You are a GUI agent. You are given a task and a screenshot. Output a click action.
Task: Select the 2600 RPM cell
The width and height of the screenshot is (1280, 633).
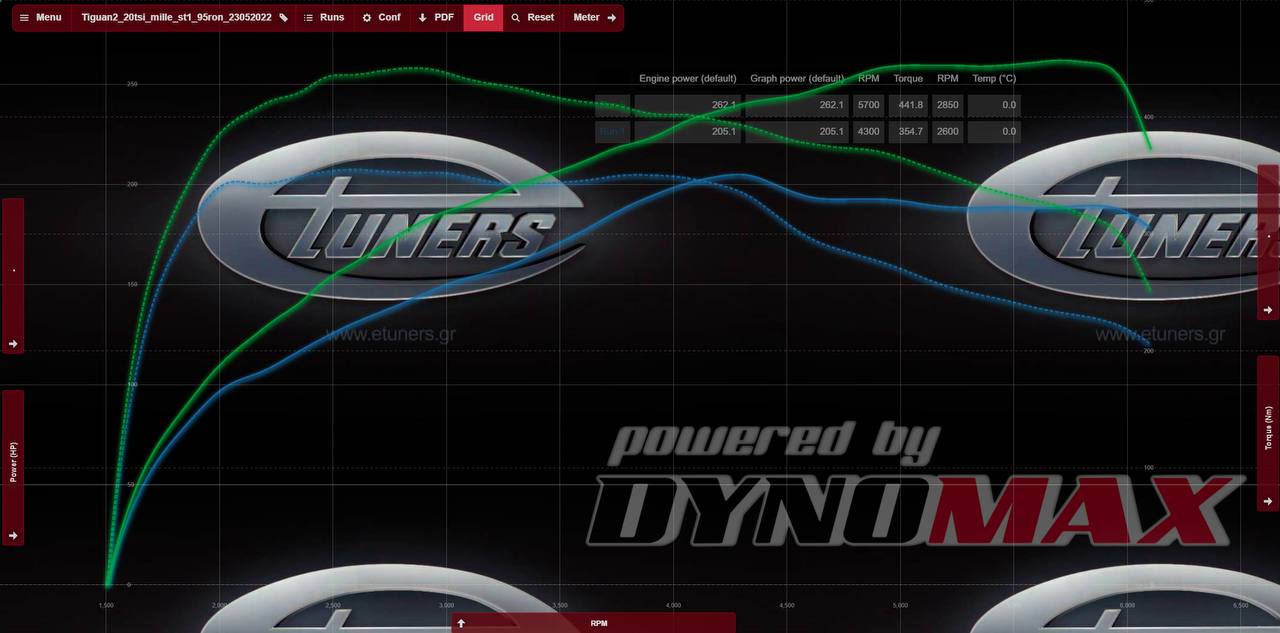tap(947, 131)
